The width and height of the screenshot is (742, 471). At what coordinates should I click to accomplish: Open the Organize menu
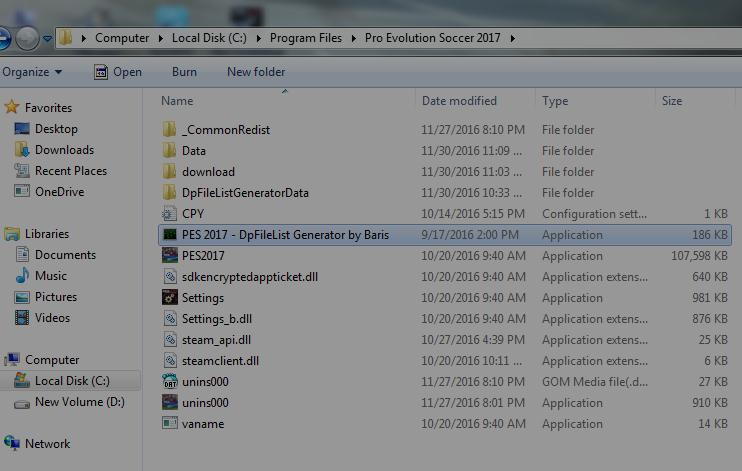tap(32, 72)
